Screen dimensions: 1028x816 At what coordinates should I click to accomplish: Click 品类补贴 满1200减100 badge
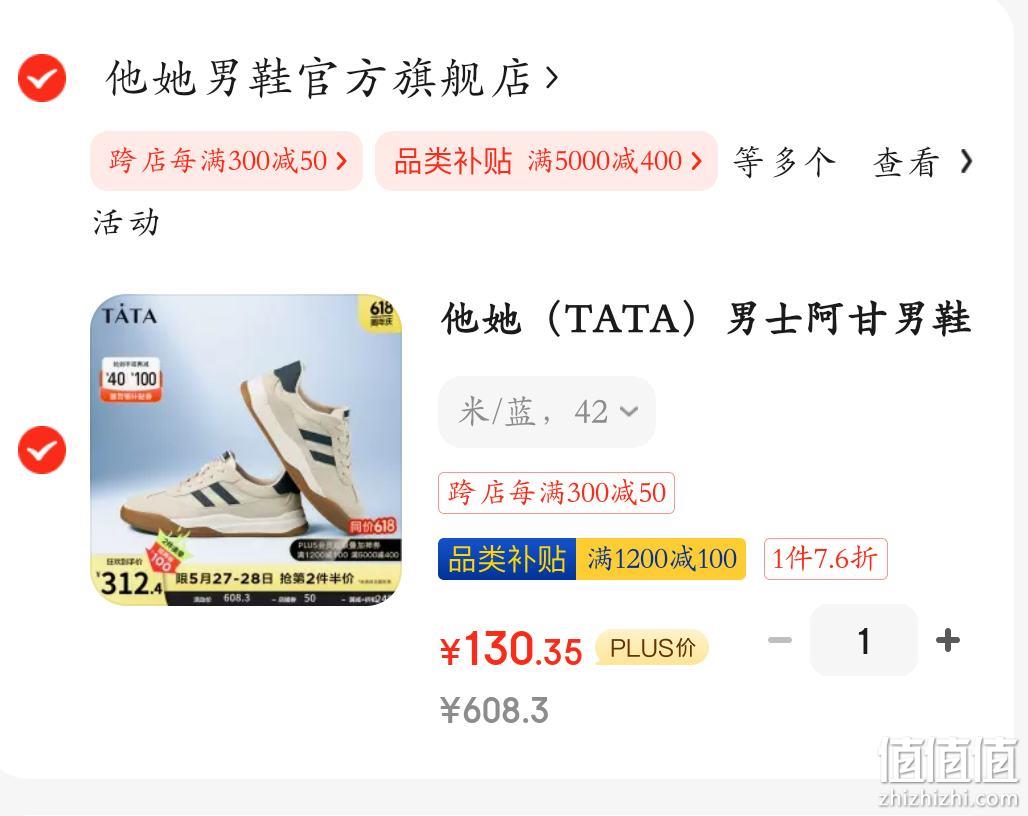[x=592, y=559]
